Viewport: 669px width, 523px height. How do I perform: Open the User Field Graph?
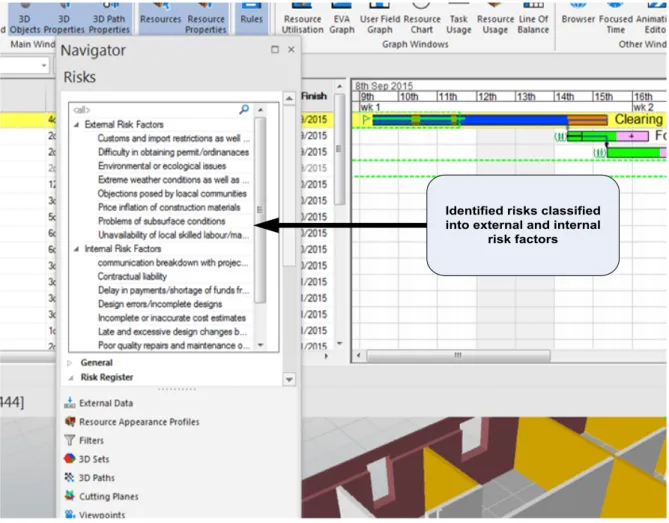tap(380, 19)
